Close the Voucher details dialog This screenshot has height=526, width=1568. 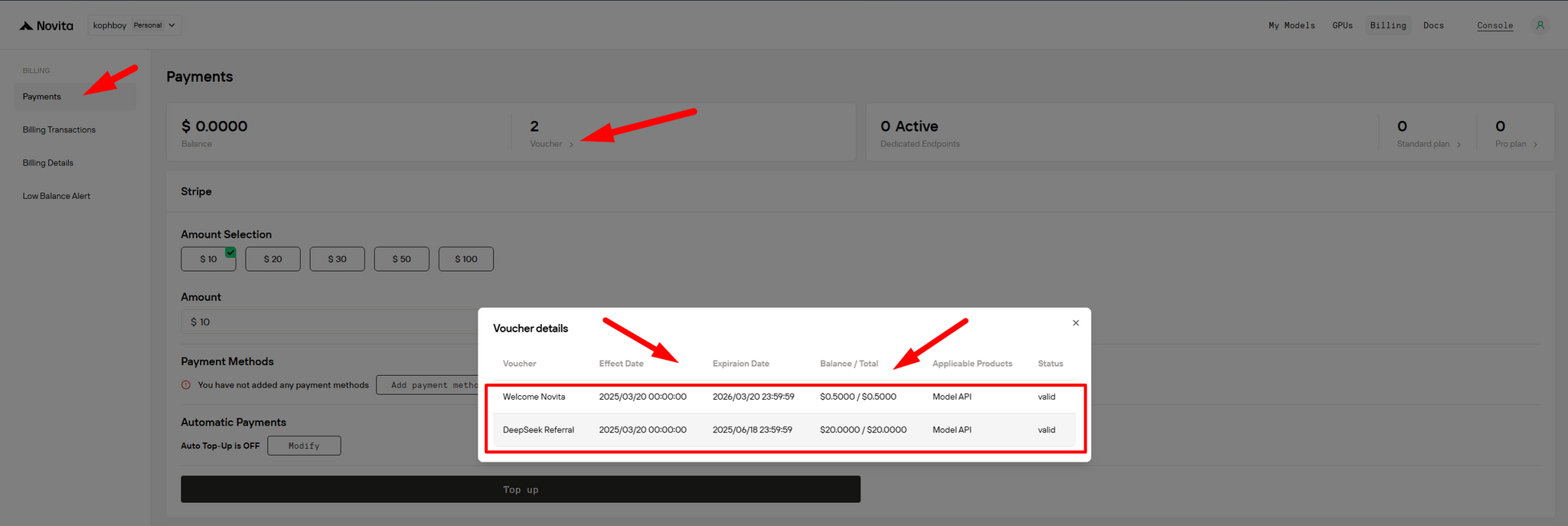pyautogui.click(x=1076, y=323)
